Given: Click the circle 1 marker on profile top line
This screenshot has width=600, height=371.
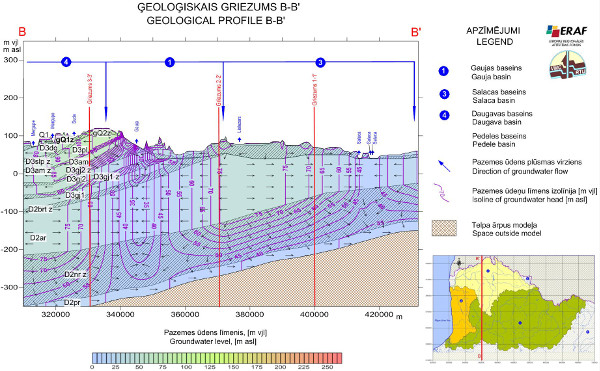Looking at the screenshot, I should point(170,62).
